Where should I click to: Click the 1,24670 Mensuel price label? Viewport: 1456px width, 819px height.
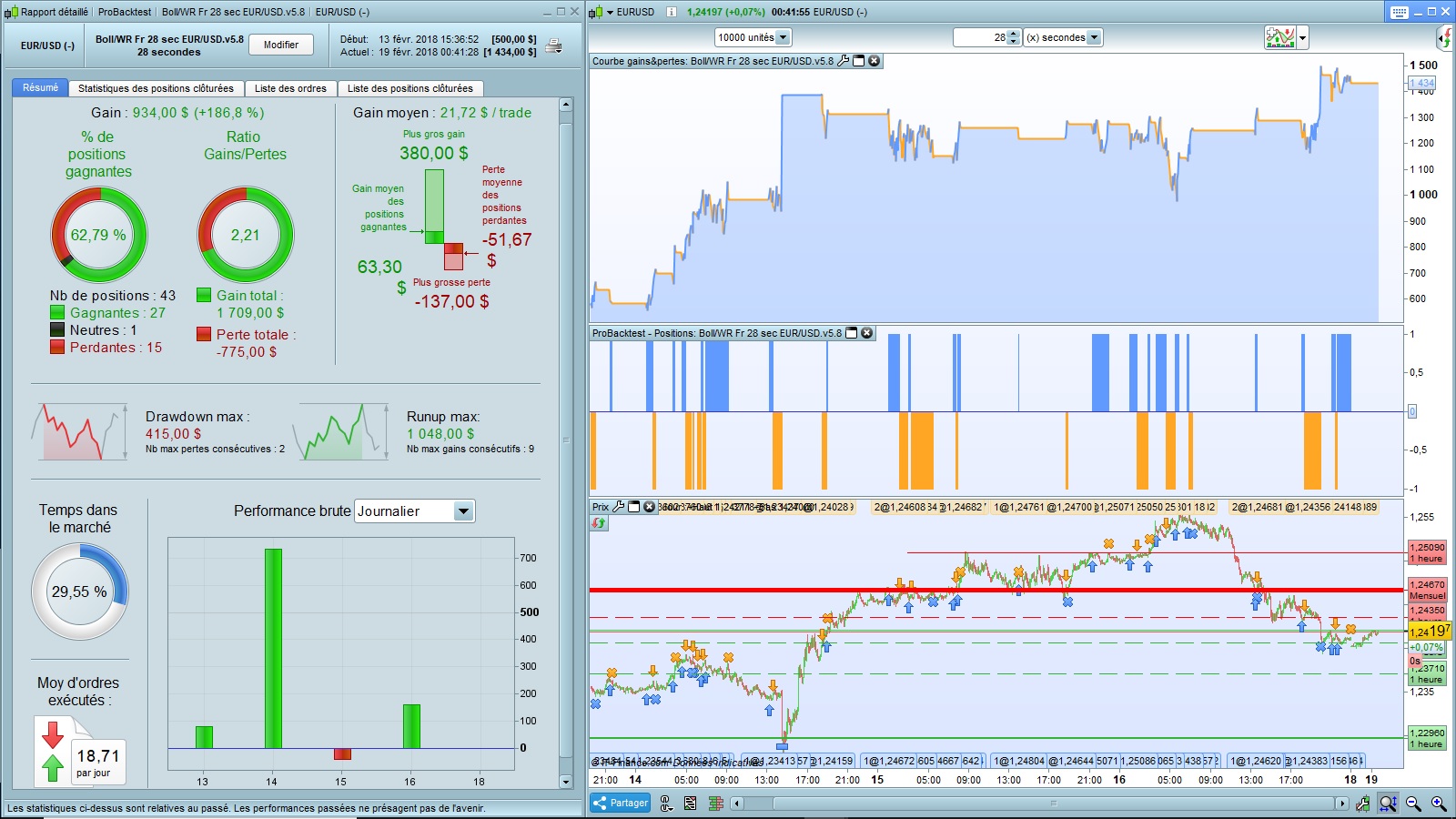click(1427, 590)
